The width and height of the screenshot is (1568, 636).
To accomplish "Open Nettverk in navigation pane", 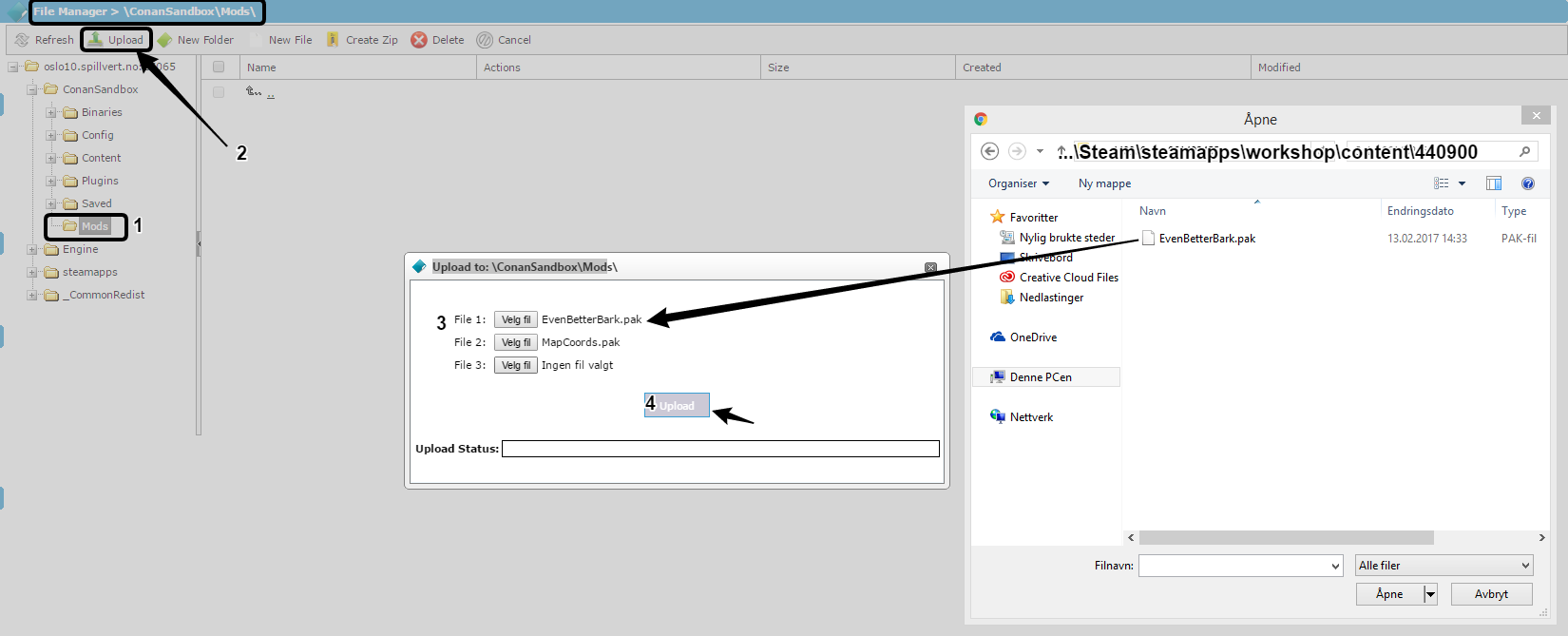I will pyautogui.click(x=1031, y=417).
